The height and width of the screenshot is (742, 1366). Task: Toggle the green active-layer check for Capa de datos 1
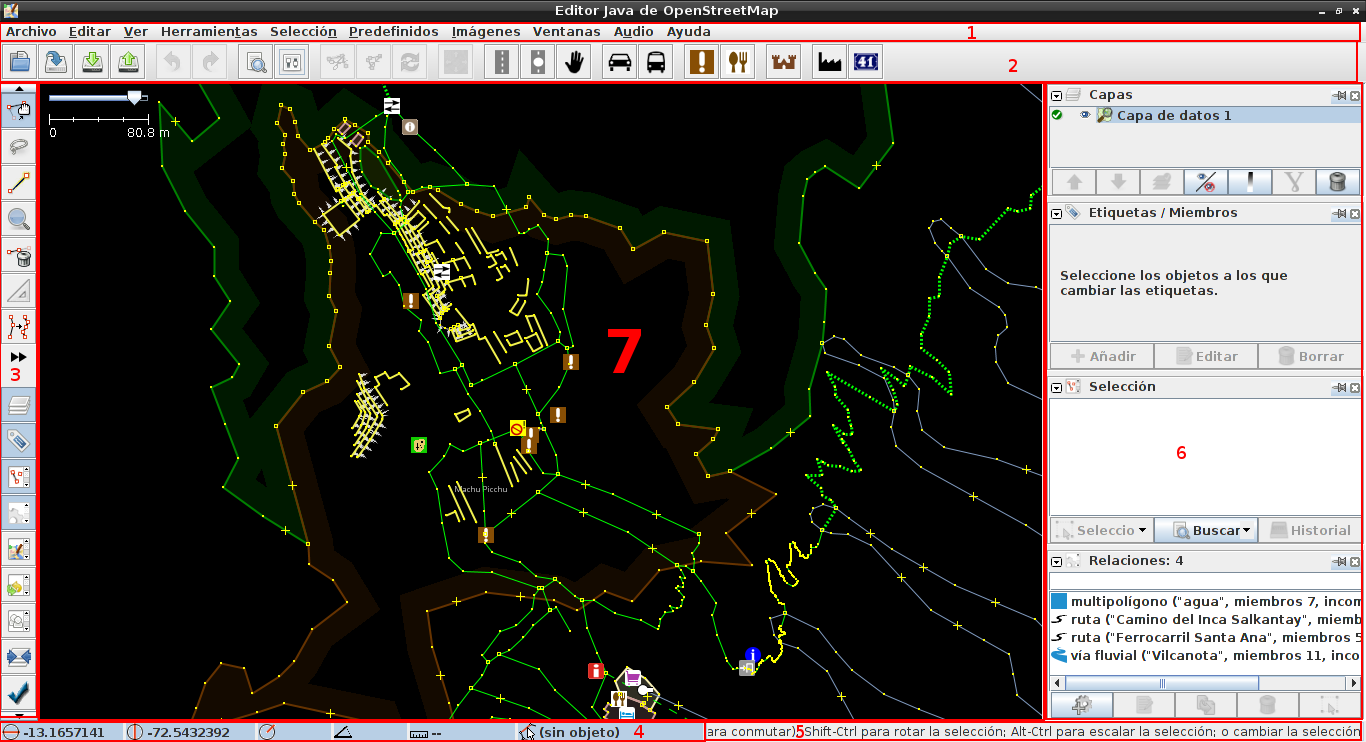1057,115
